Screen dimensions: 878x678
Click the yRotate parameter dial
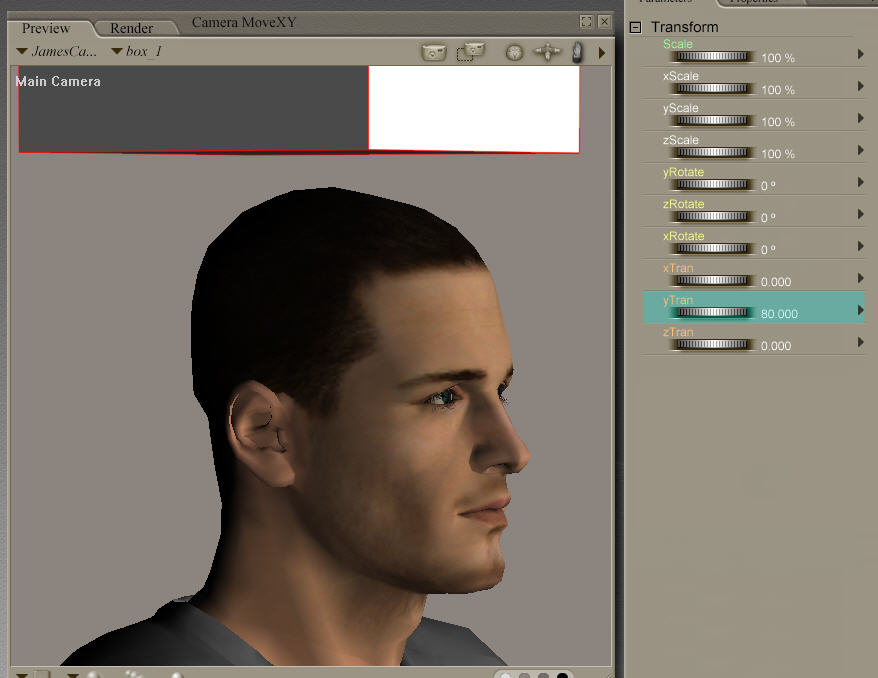tap(712, 184)
